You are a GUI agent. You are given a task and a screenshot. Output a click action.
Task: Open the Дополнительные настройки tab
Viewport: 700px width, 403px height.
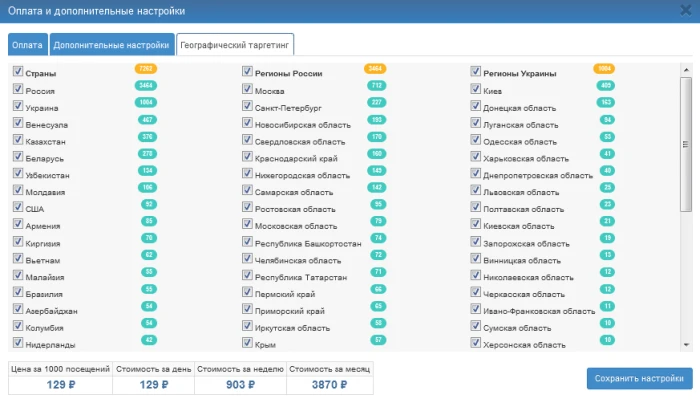click(111, 45)
